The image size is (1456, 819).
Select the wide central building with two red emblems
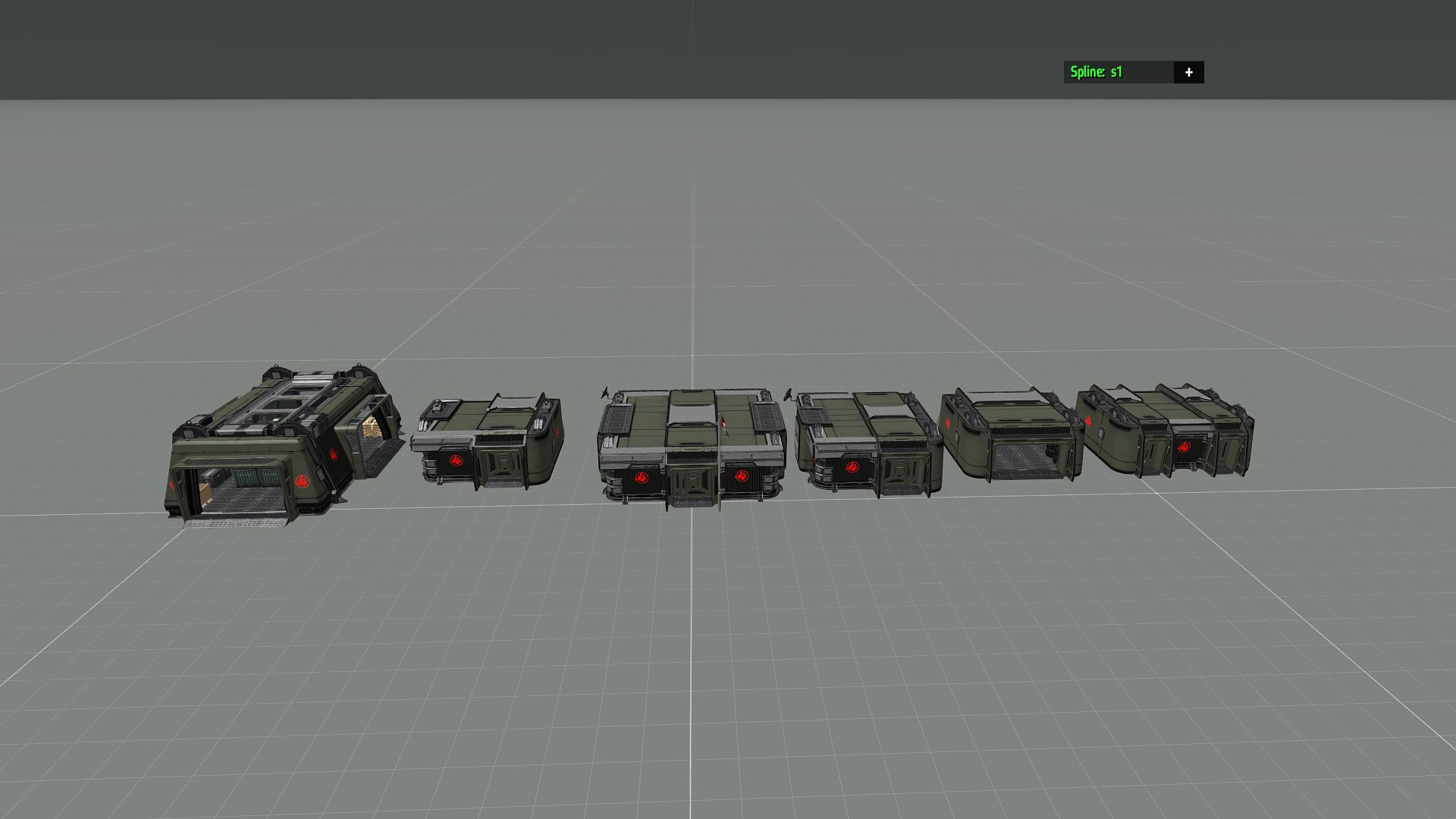point(692,449)
